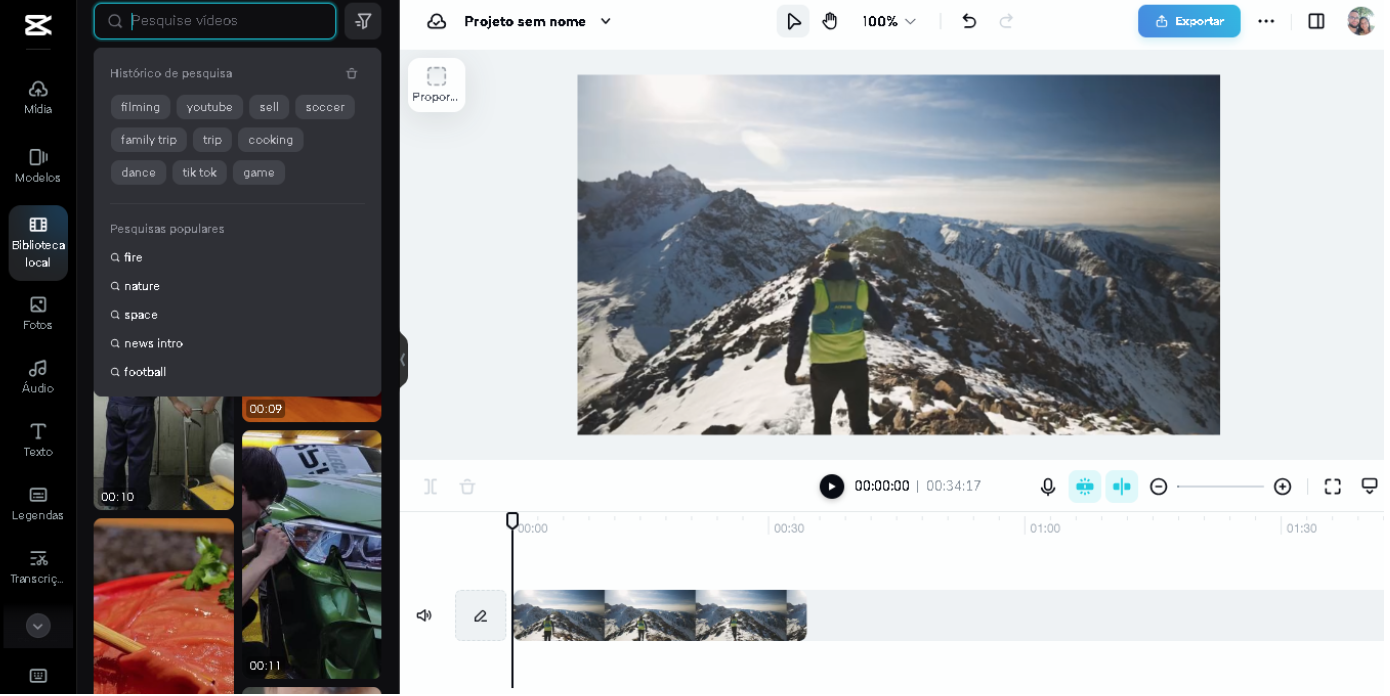Click the cloud save status icon
This screenshot has width=1390, height=696.
pyautogui.click(x=437, y=21)
